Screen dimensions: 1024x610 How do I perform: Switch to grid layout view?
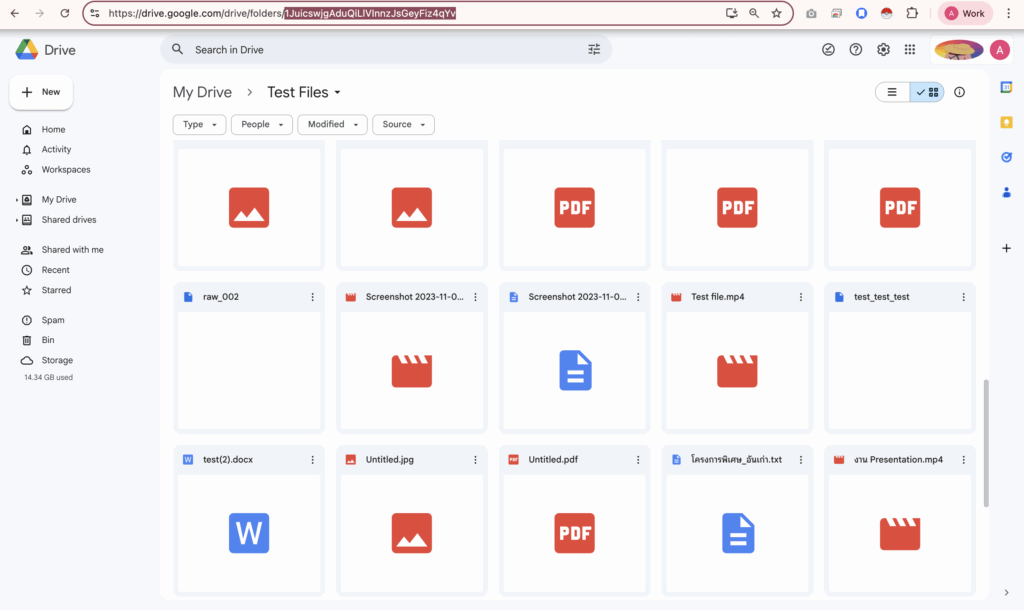pos(928,92)
